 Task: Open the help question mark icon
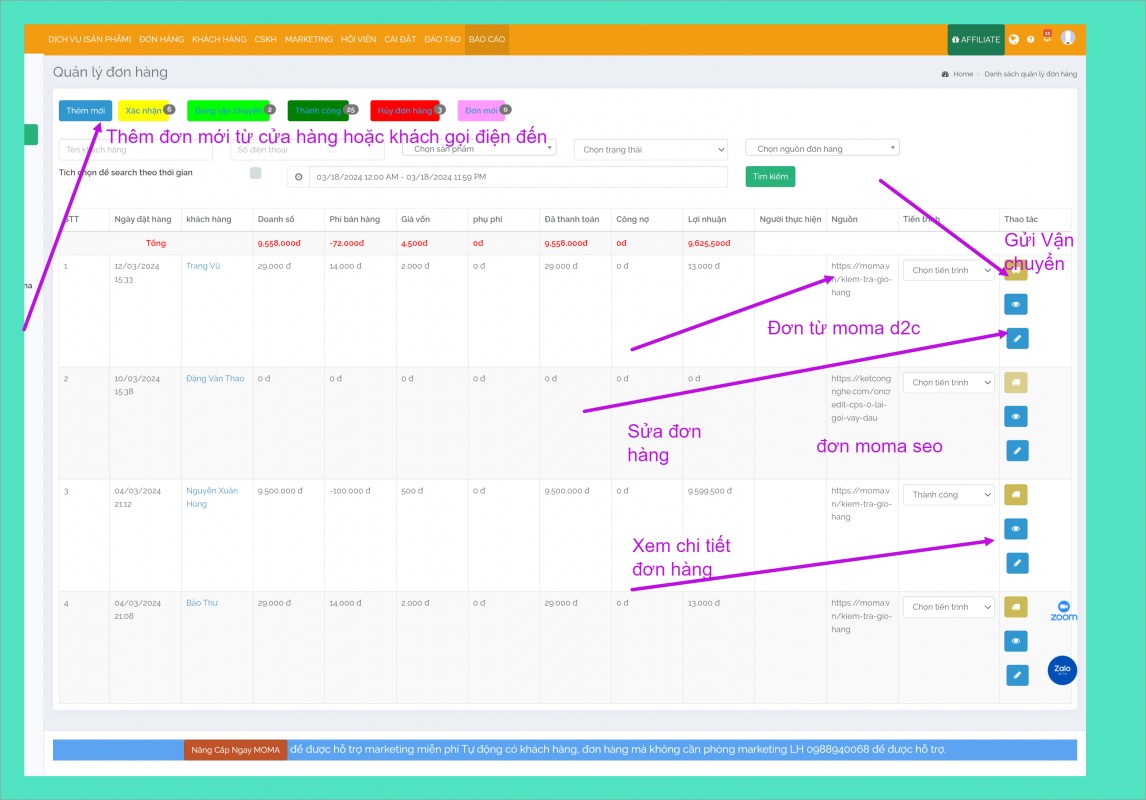point(1030,40)
